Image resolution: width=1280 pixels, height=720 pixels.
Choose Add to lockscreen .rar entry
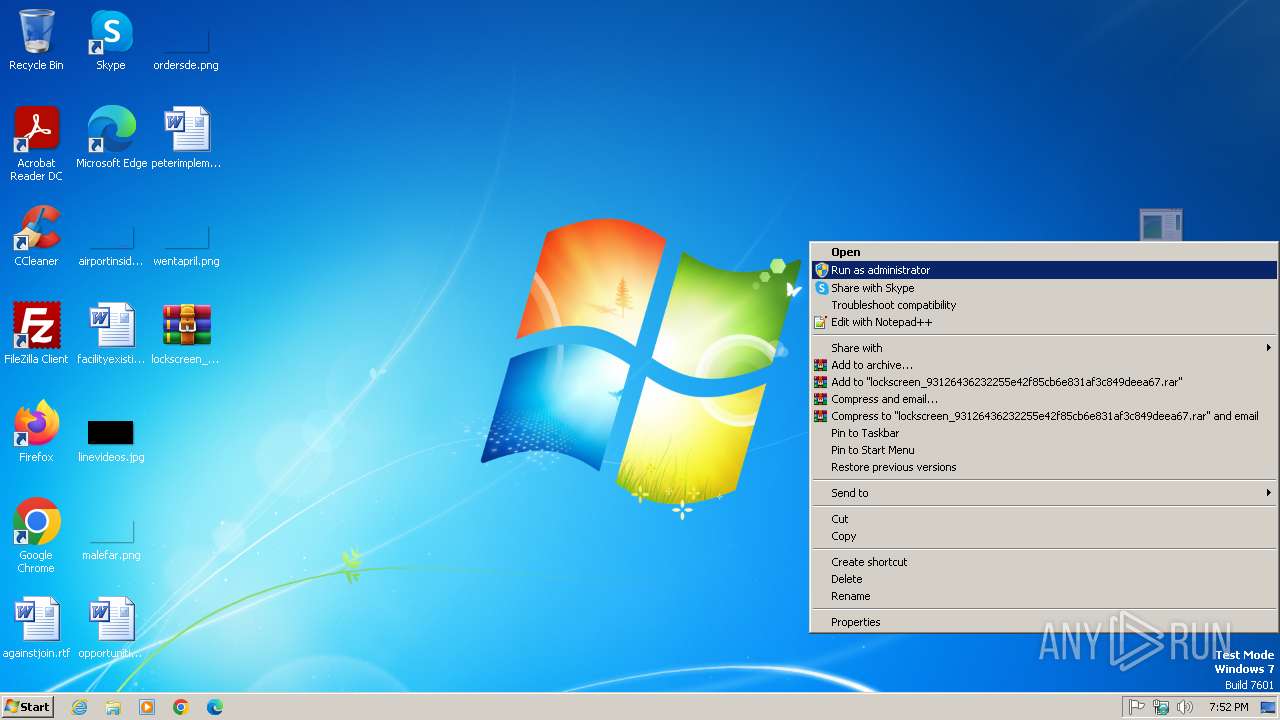(x=1043, y=382)
